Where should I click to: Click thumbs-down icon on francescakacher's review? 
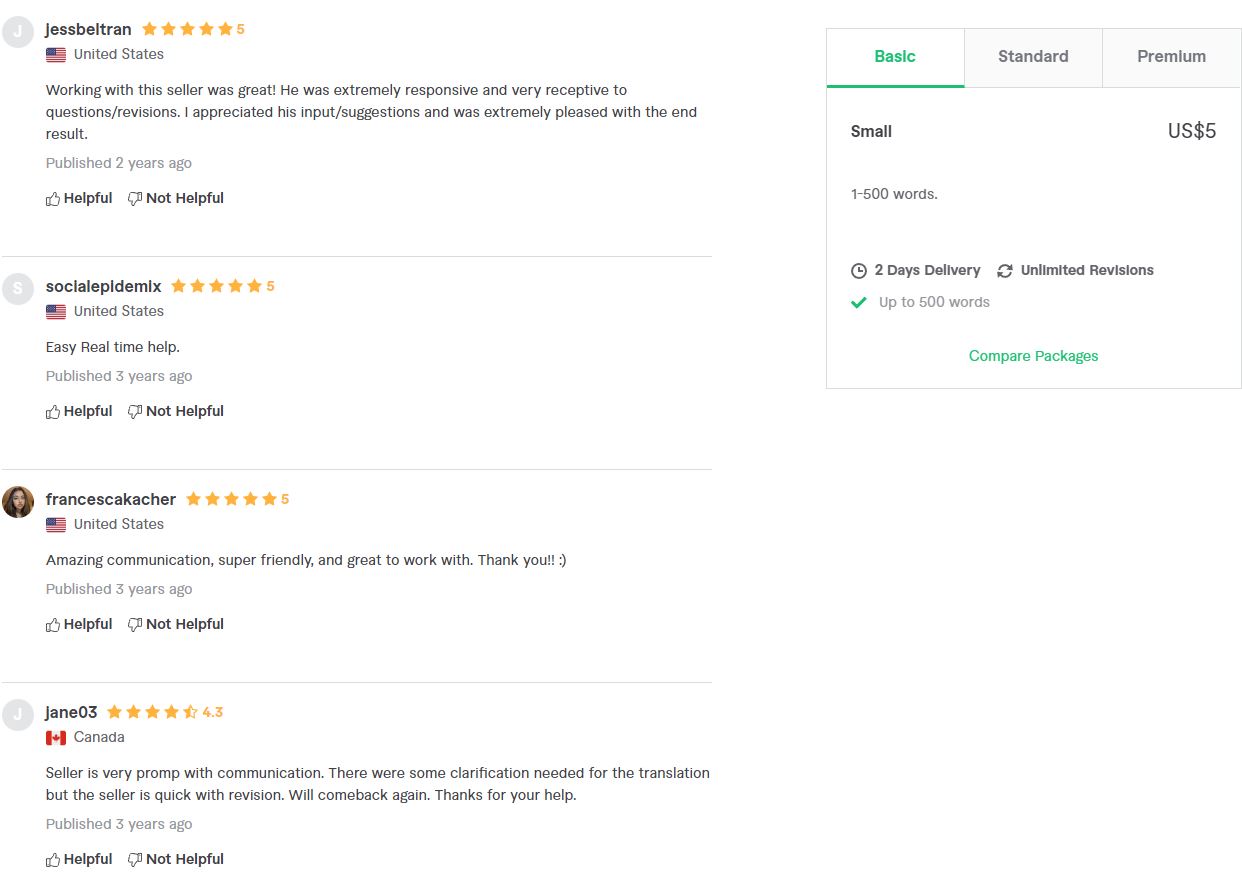tap(135, 625)
